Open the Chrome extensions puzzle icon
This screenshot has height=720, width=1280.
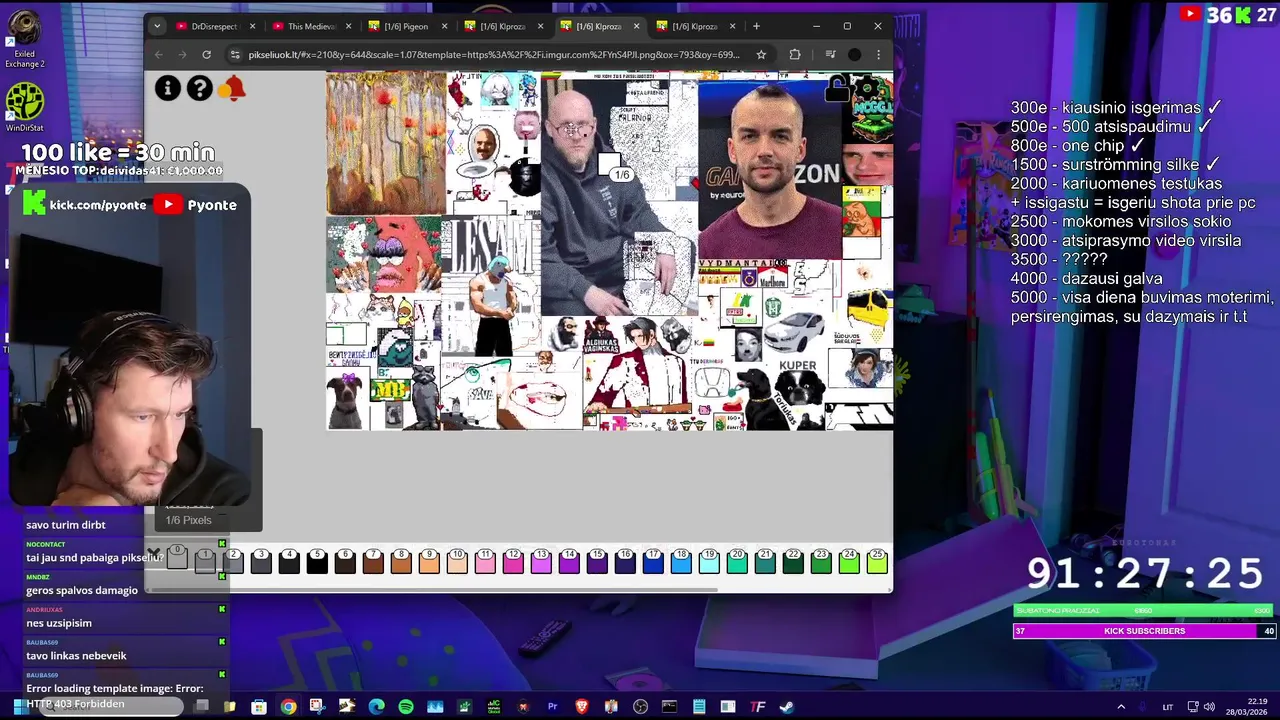point(795,55)
